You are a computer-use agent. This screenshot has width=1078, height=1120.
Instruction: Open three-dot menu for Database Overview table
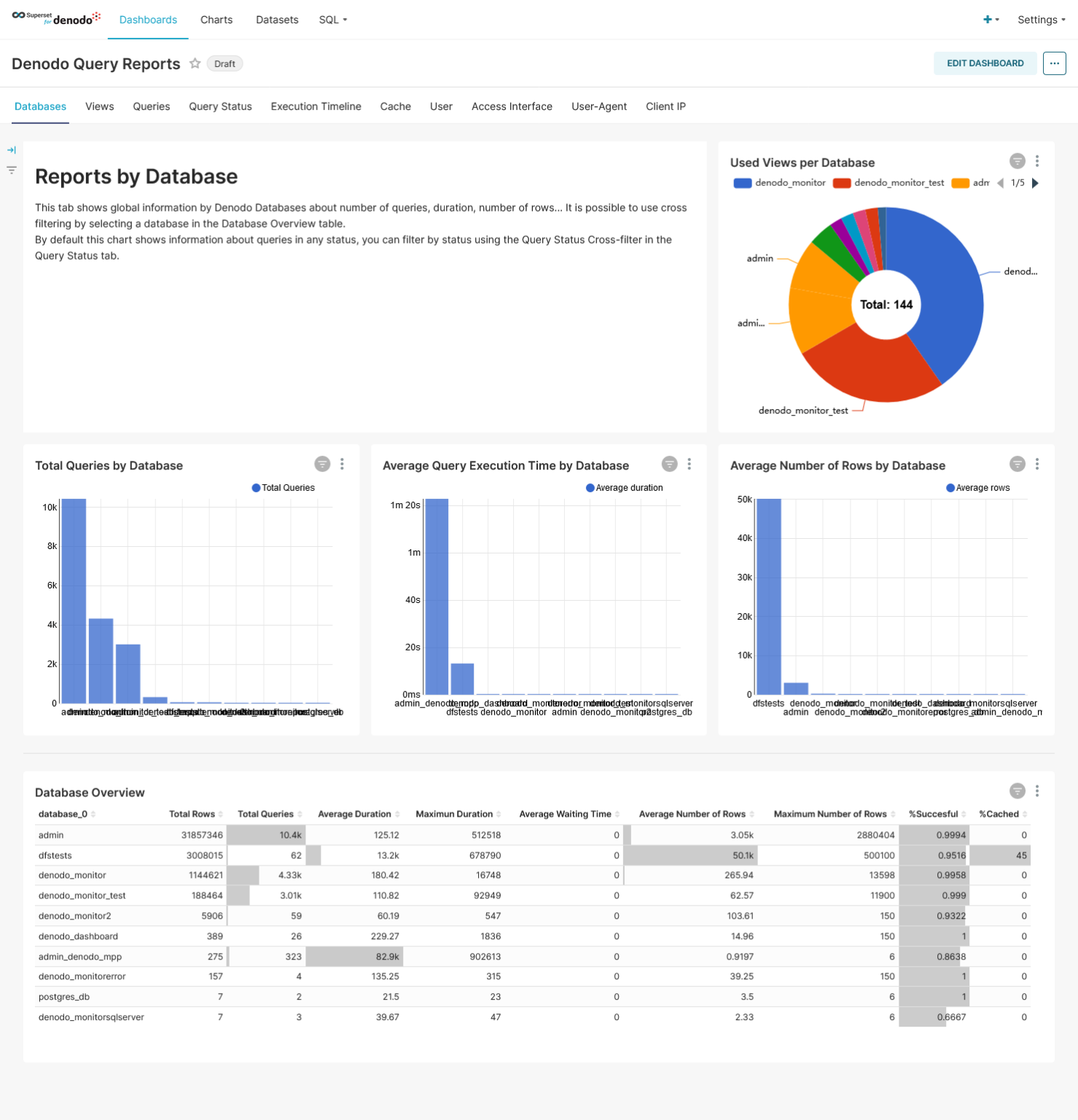coord(1037,790)
